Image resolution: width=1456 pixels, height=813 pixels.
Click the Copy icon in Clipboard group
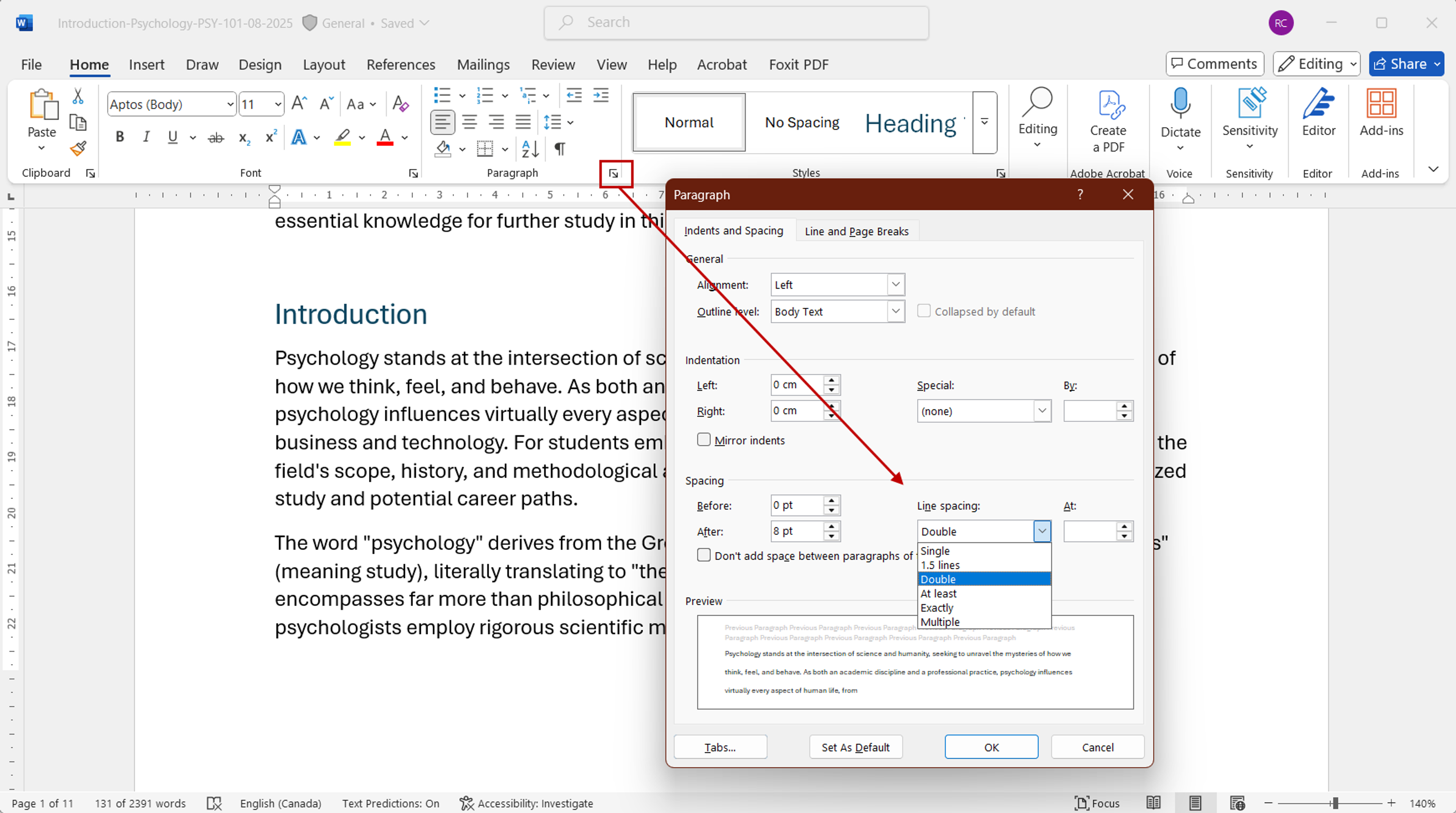click(x=78, y=122)
